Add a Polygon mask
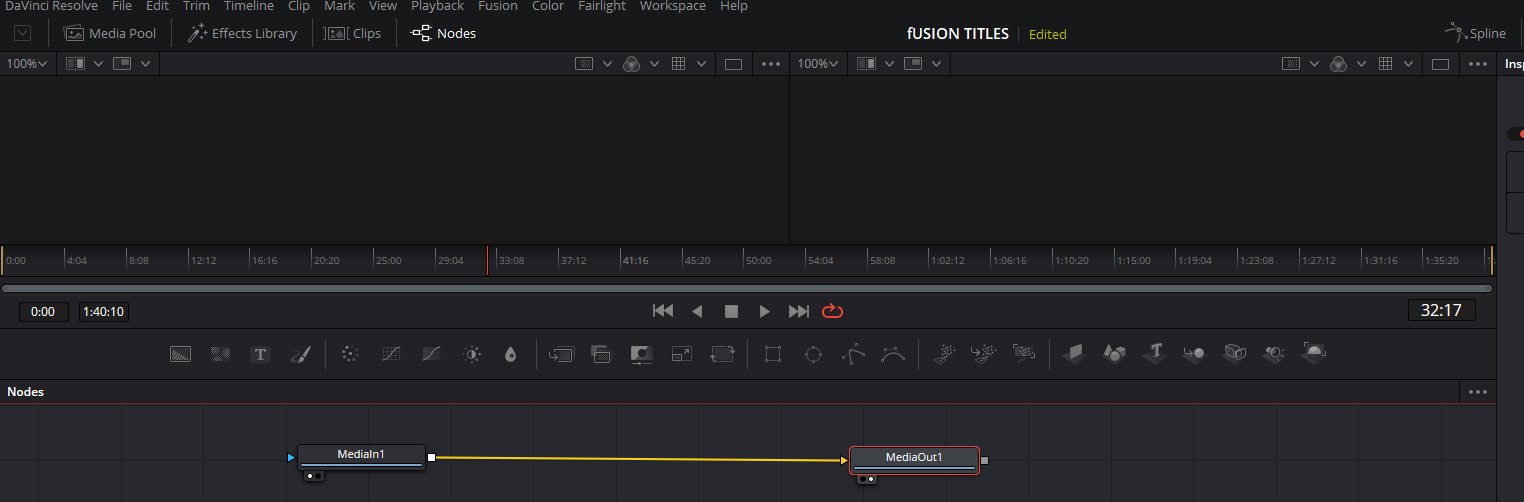Screen dimensions: 1524x502 (853, 354)
